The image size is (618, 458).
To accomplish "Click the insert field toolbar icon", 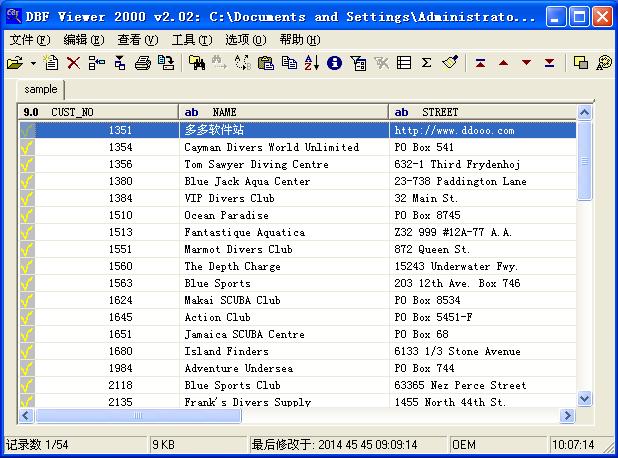I will pos(120,63).
